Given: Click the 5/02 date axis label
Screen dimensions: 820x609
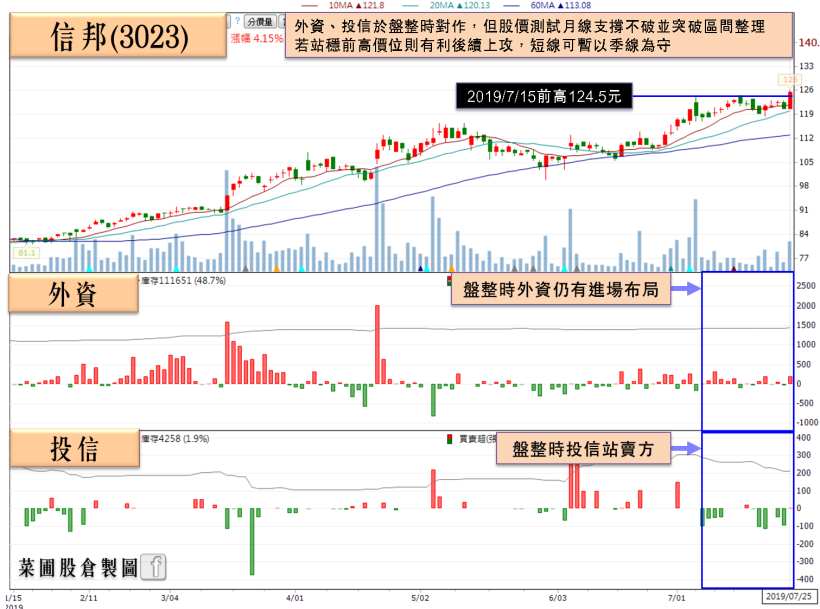Looking at the screenshot, I should point(420,597).
